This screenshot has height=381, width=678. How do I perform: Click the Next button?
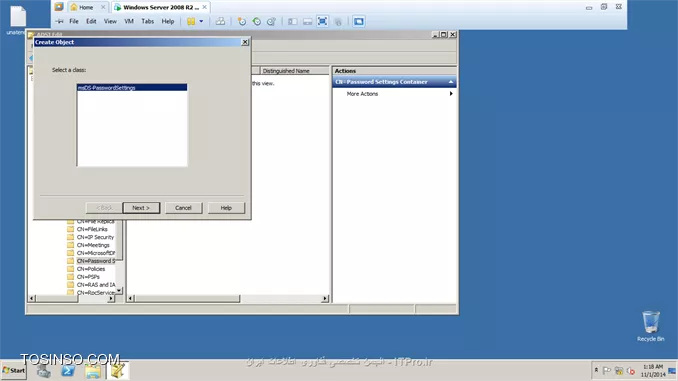point(141,208)
